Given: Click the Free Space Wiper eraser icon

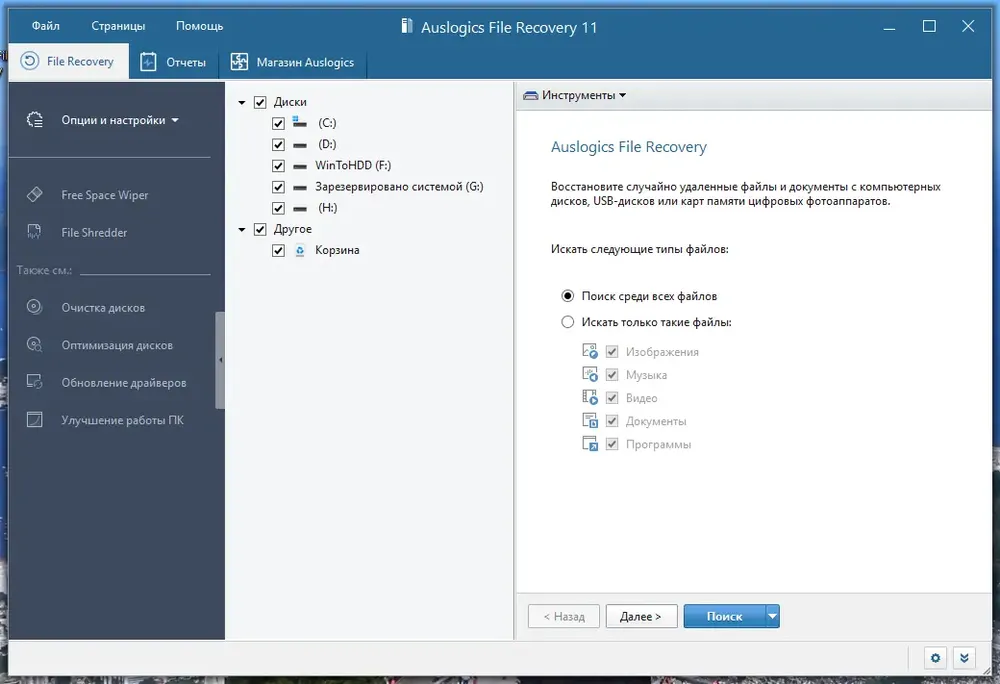Looking at the screenshot, I should (x=34, y=194).
